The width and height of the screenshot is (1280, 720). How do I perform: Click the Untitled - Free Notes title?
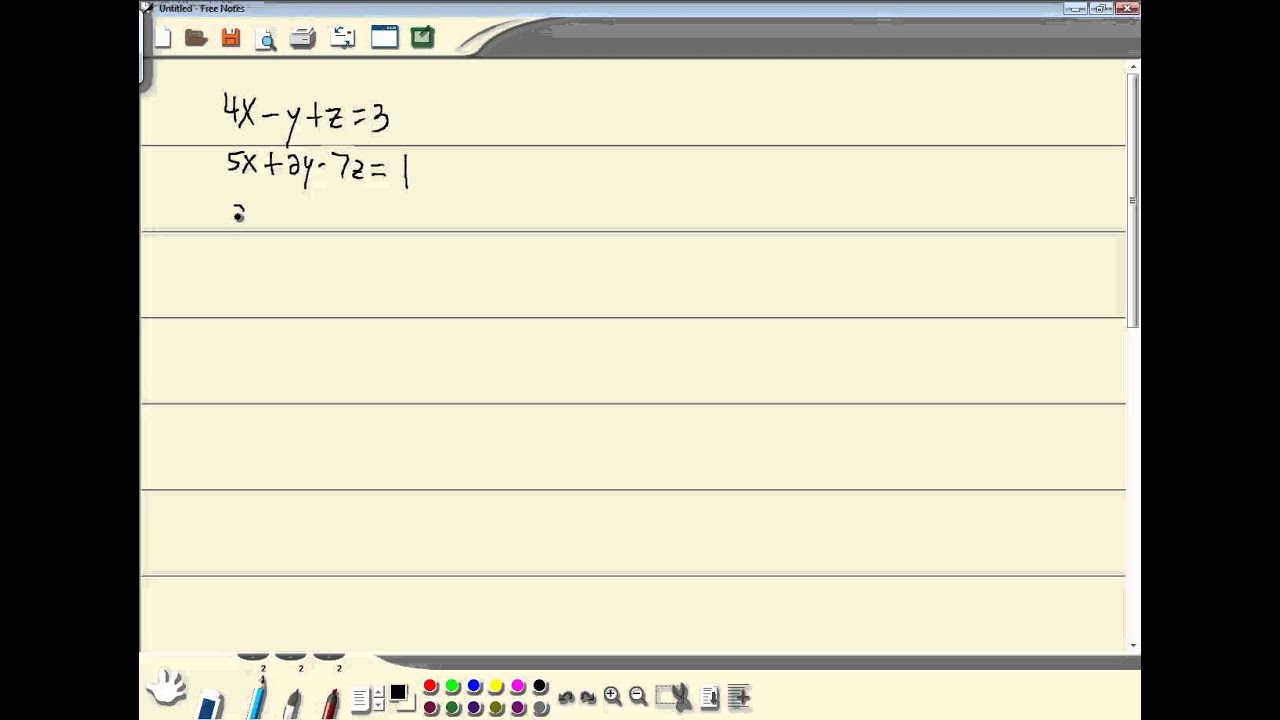pyautogui.click(x=201, y=8)
